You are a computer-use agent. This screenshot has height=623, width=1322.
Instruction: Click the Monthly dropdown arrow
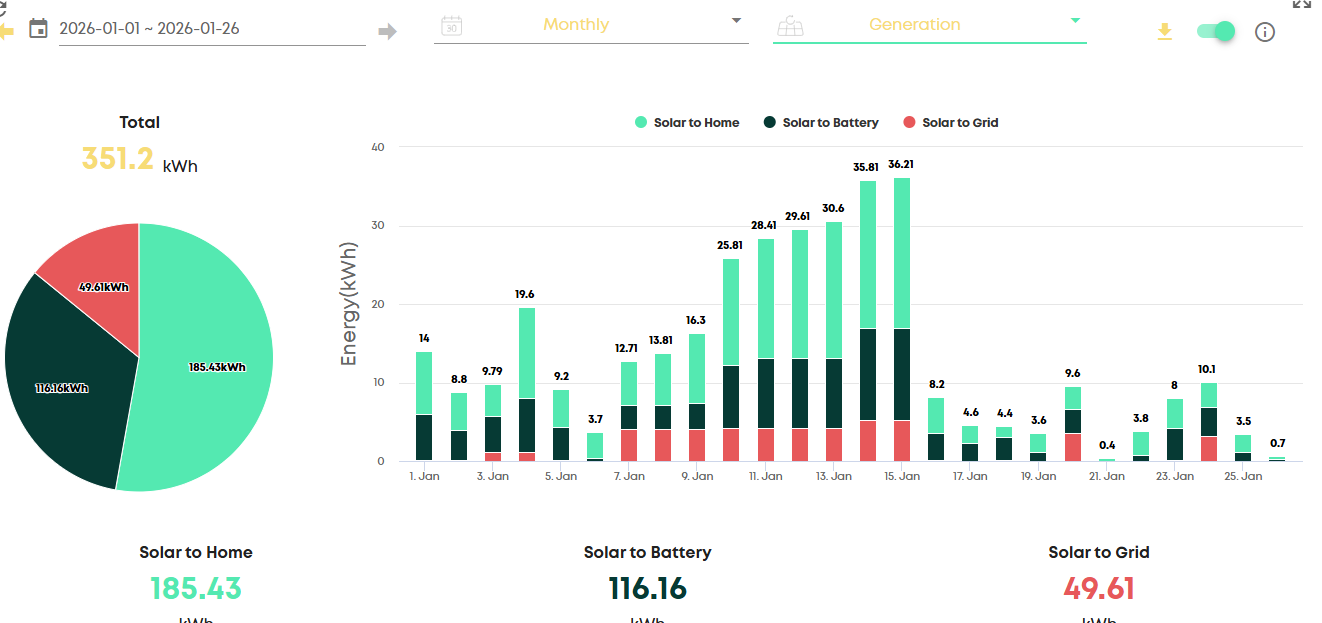pyautogui.click(x=736, y=20)
